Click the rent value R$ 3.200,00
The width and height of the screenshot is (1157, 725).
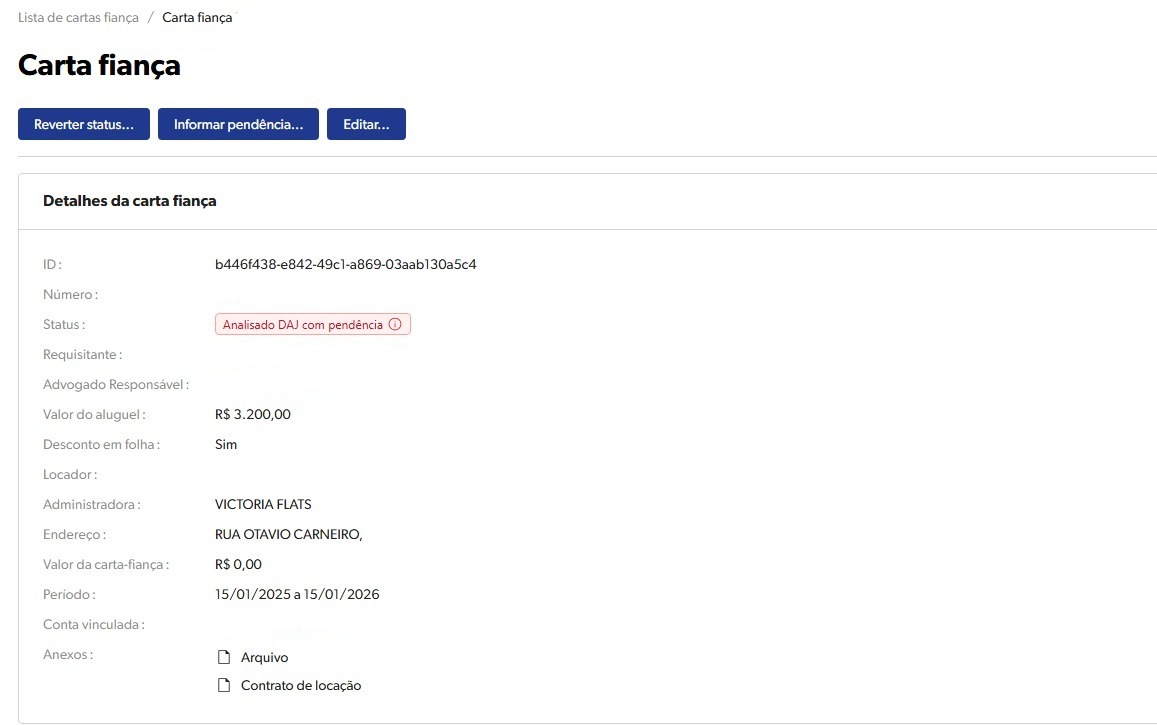pyautogui.click(x=252, y=414)
